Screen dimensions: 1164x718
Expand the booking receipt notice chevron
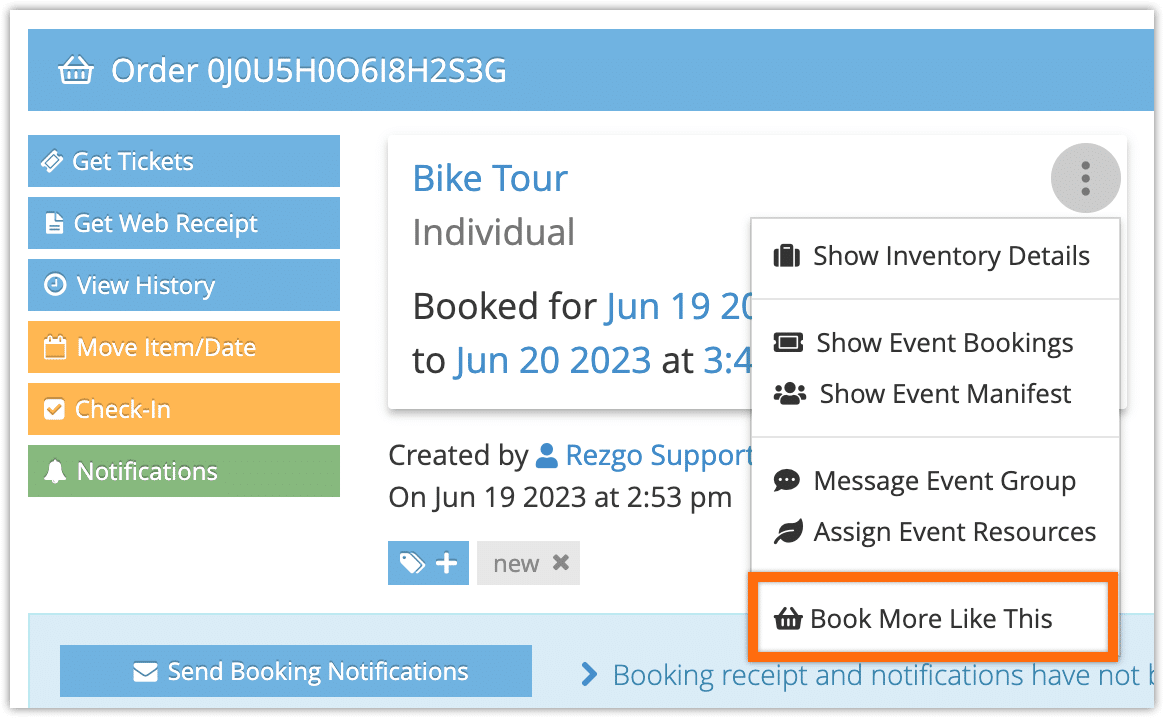click(x=589, y=674)
